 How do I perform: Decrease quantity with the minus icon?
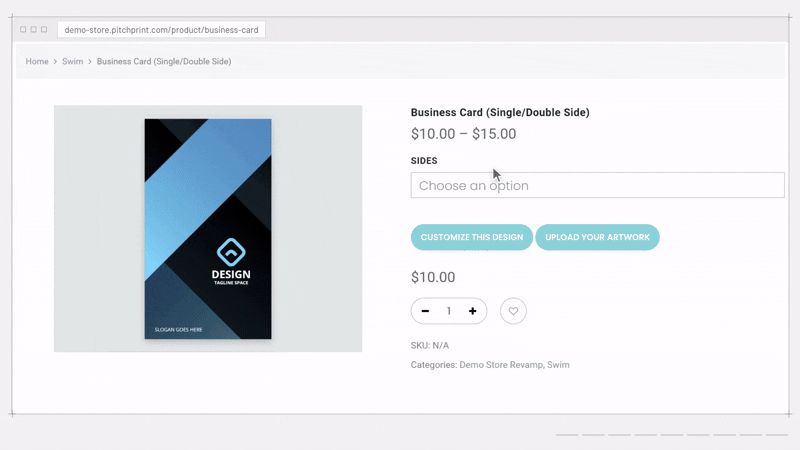pos(425,311)
